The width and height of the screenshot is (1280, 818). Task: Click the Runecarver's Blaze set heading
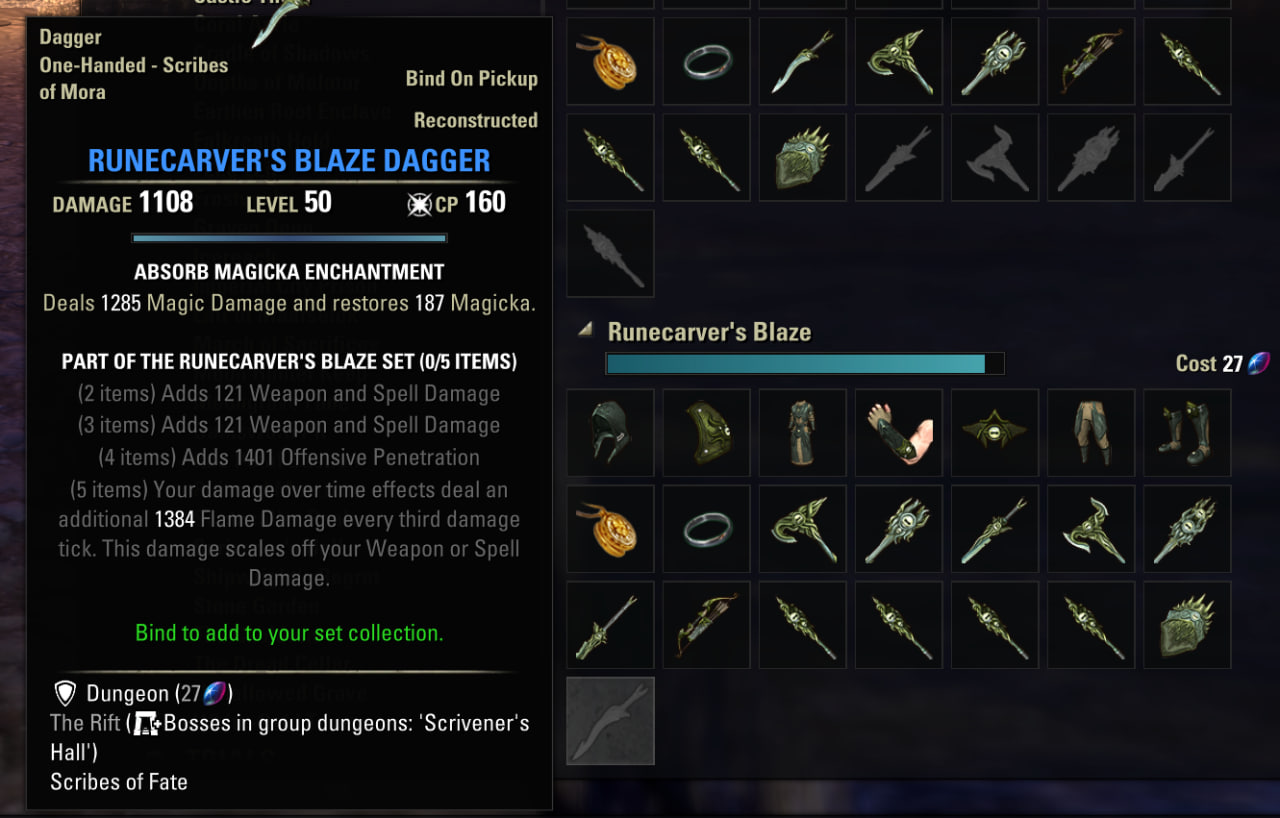(709, 331)
